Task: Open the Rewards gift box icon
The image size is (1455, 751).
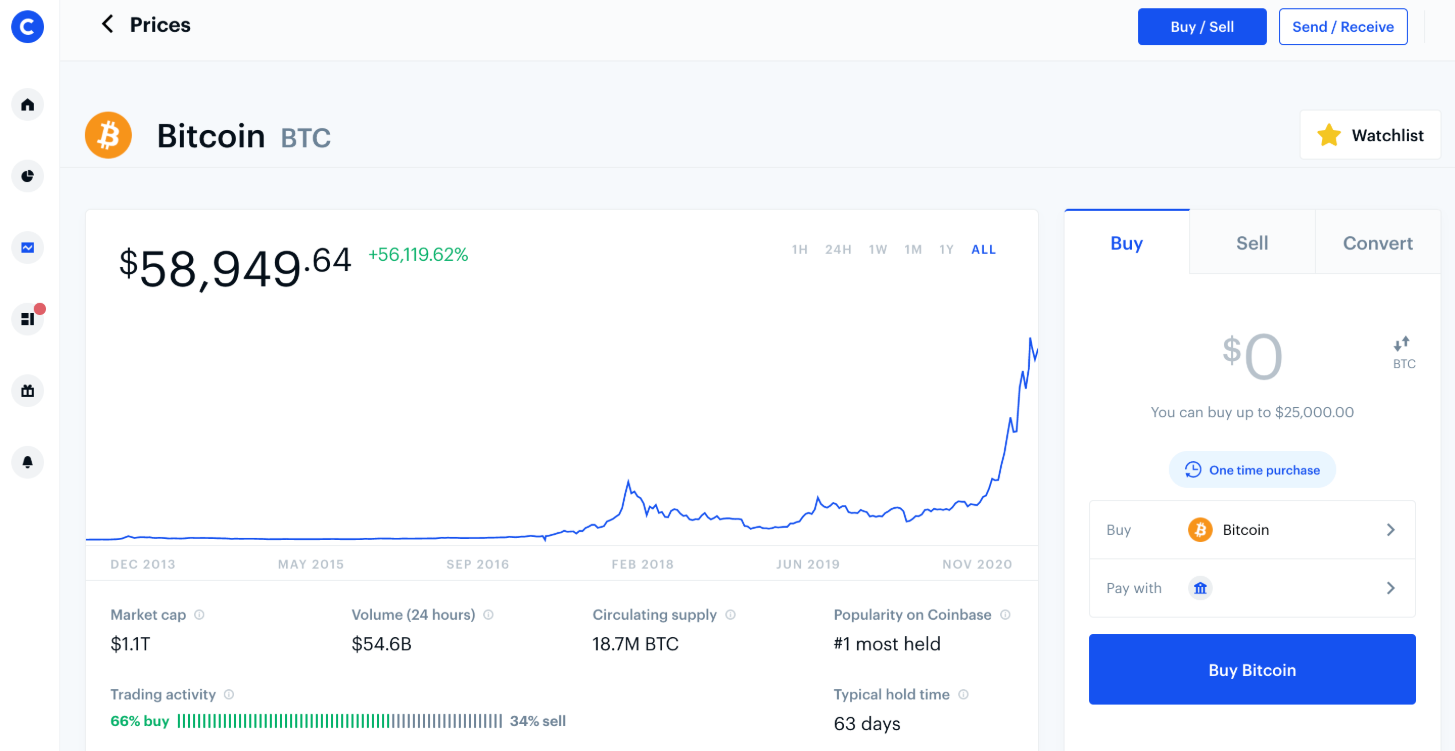Action: [27, 390]
